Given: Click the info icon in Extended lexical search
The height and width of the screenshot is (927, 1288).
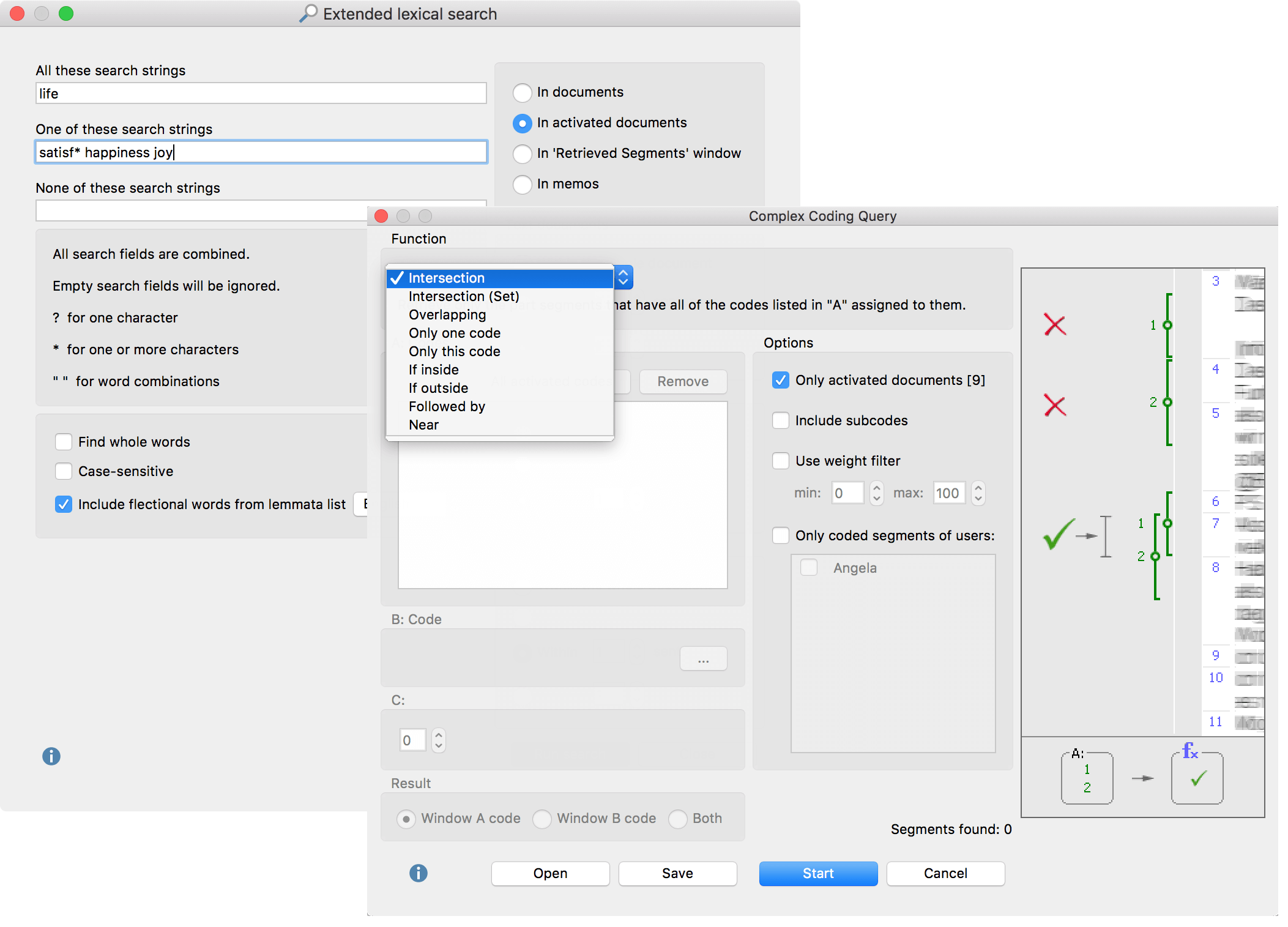Looking at the screenshot, I should pos(51,755).
